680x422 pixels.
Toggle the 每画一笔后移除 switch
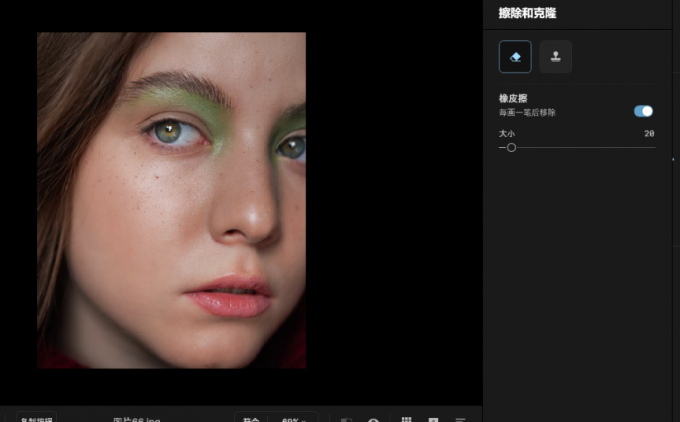click(x=643, y=111)
